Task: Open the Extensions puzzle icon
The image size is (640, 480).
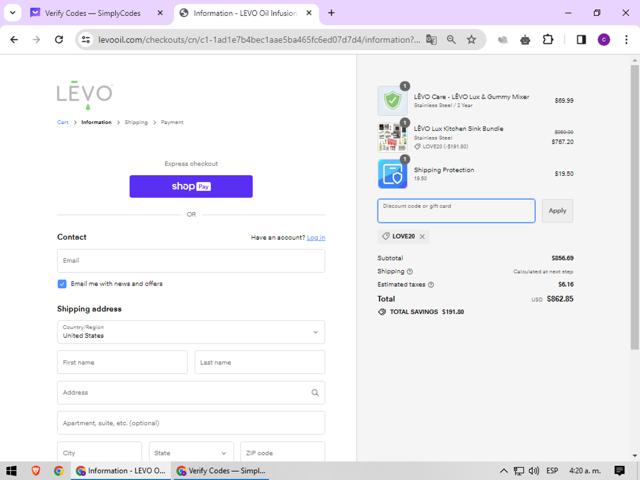Action: click(x=548, y=40)
